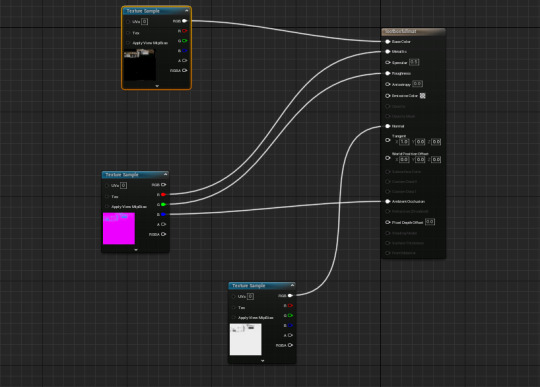Click the World Position Offset Y field
Viewport: 540px width, 387px height.
pyautogui.click(x=420, y=159)
